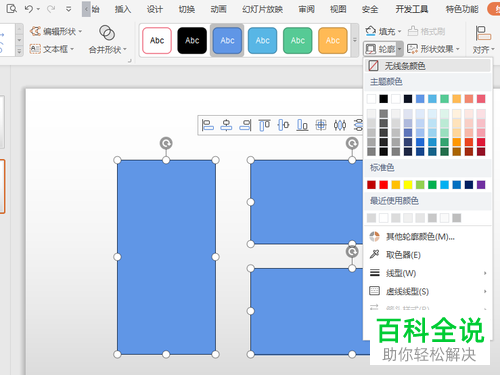Click the align horizontal center icon
This screenshot has height=375, width=500.
click(226, 125)
